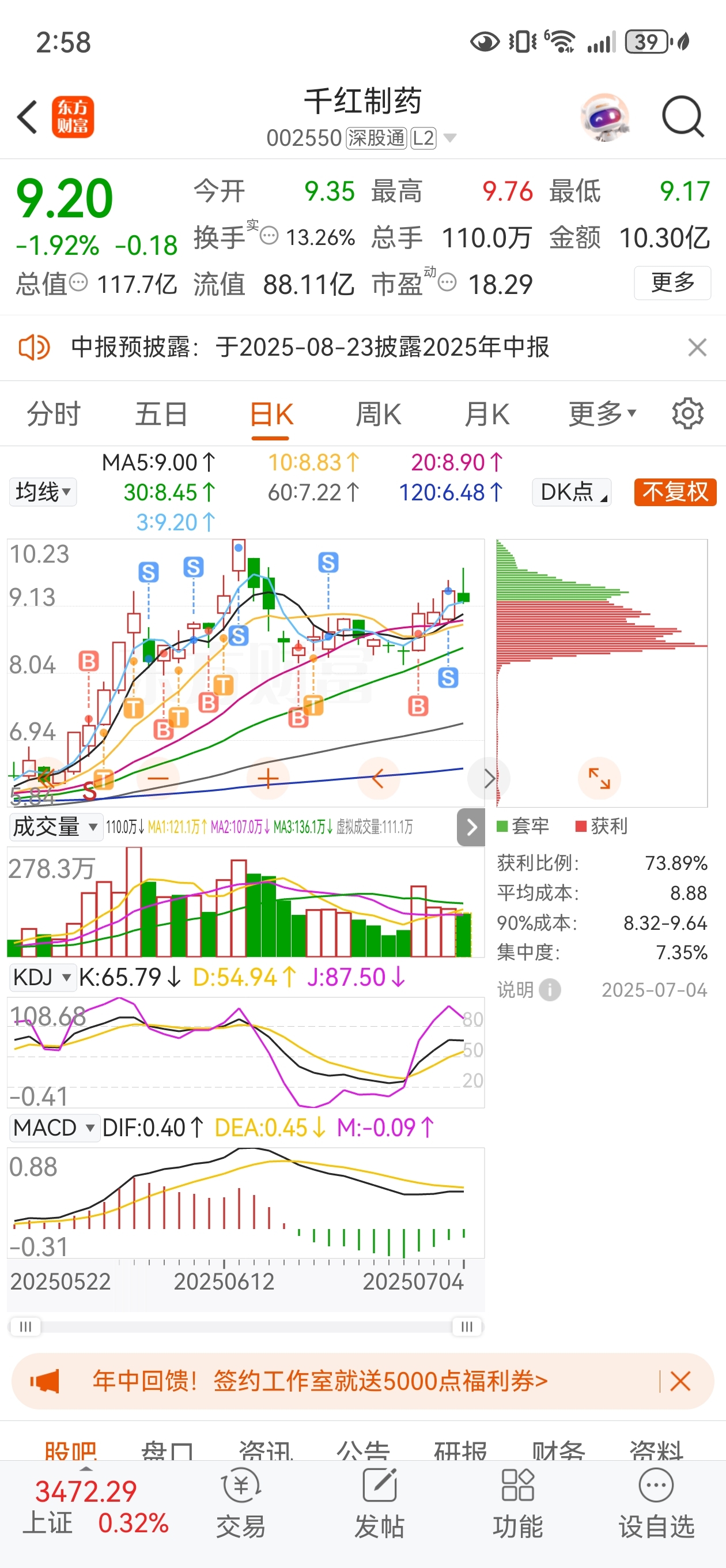Shift chart left with orange arrow
726x1568 pixels.
[378, 778]
